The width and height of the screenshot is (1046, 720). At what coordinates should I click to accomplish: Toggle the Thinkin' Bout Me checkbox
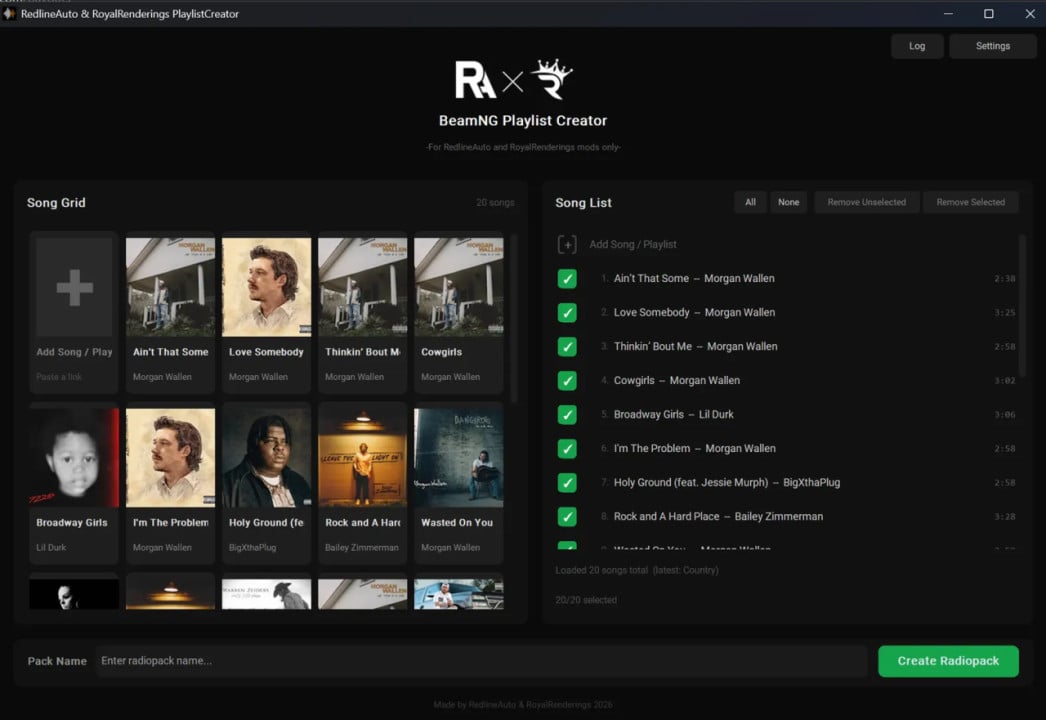pos(567,346)
